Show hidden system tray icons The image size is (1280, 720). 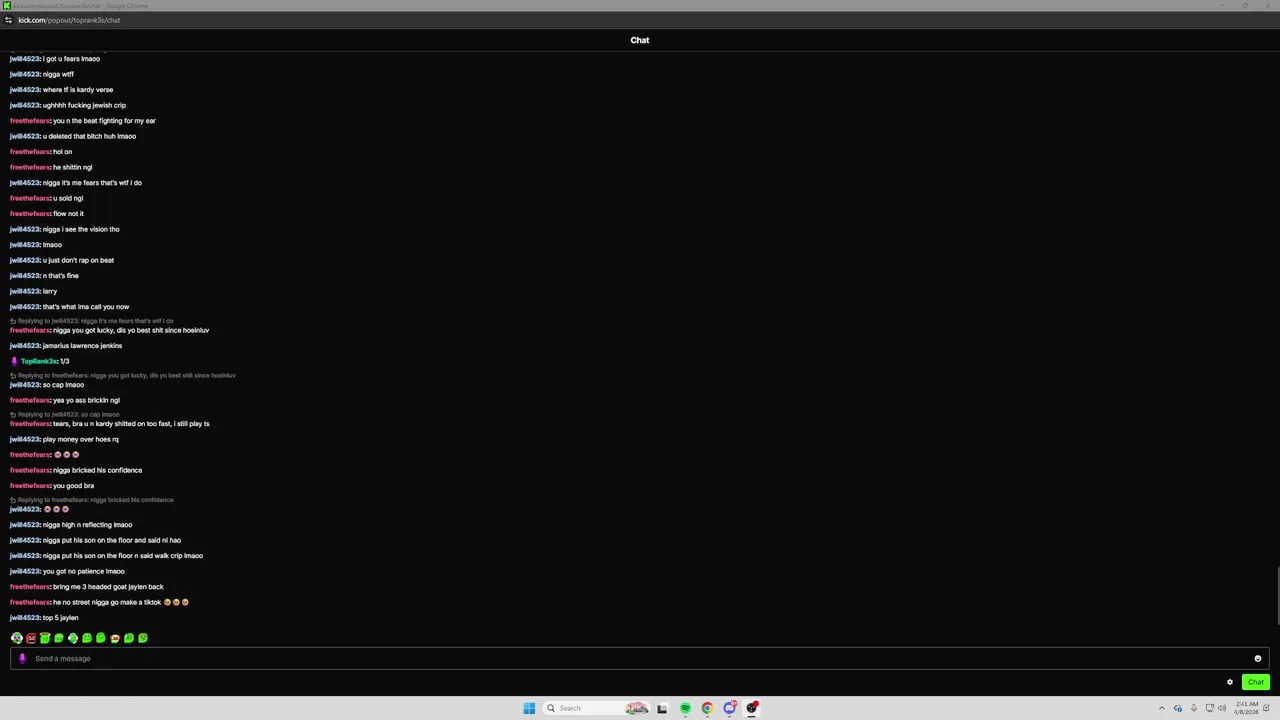pos(1161,708)
